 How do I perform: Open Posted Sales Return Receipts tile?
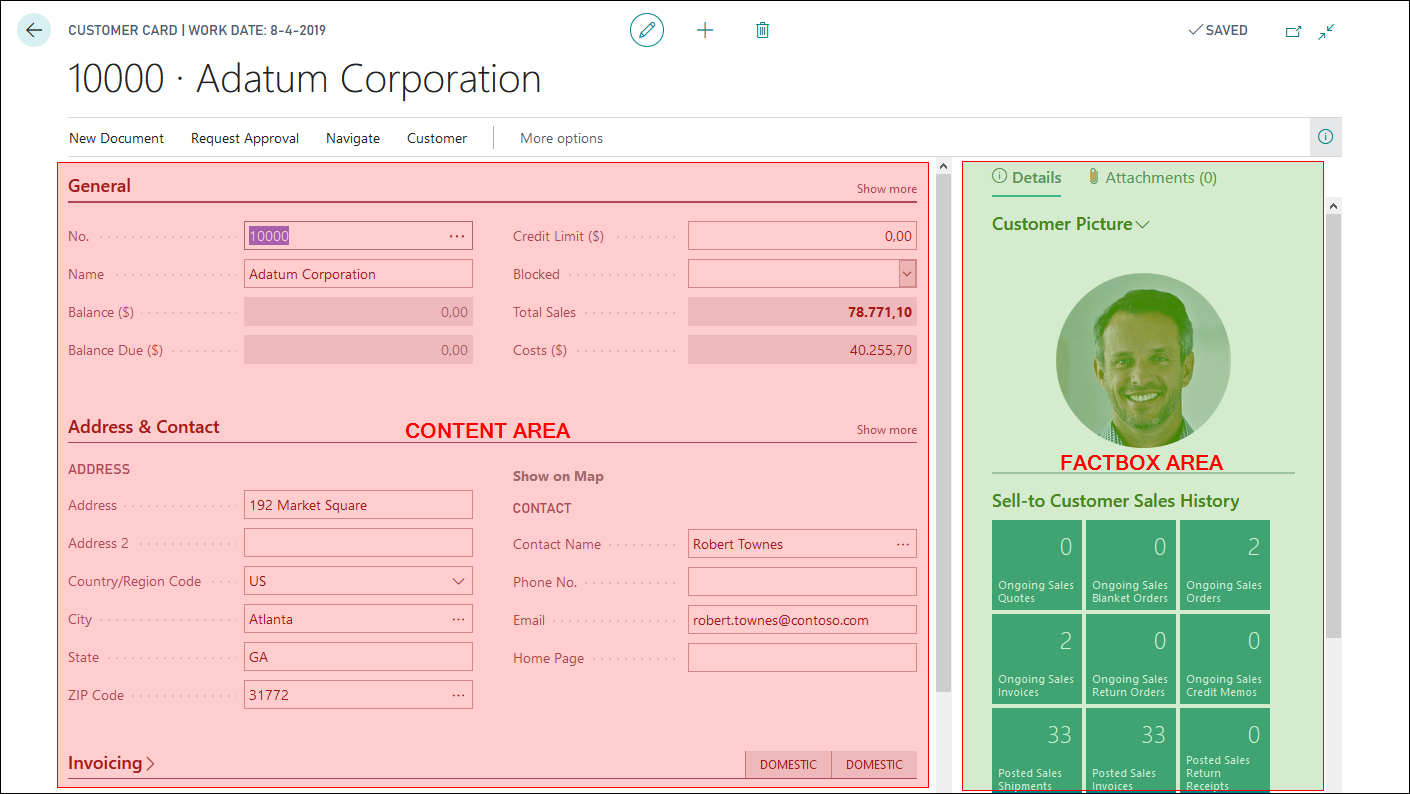pyautogui.click(x=1224, y=750)
